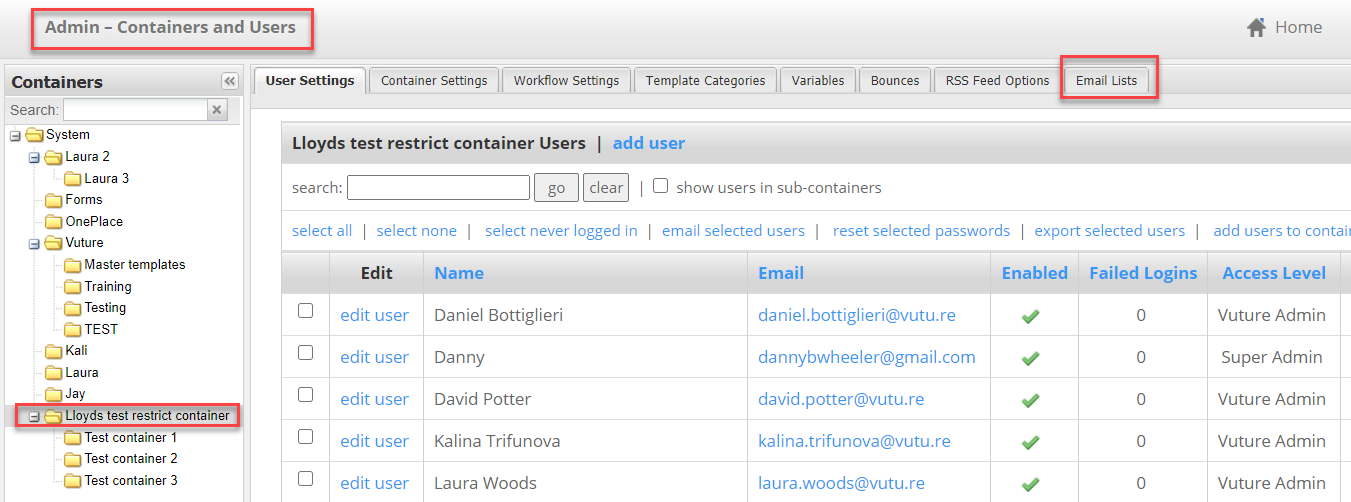This screenshot has width=1351, height=502.
Task: Switch to the Email Lists tab
Action: point(1106,81)
